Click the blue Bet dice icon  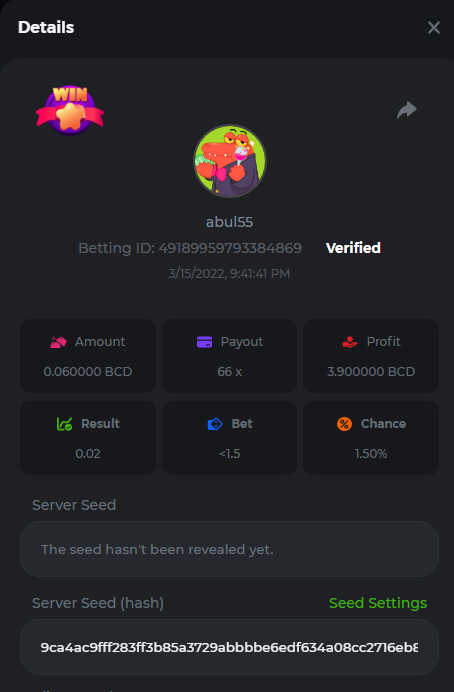point(215,424)
